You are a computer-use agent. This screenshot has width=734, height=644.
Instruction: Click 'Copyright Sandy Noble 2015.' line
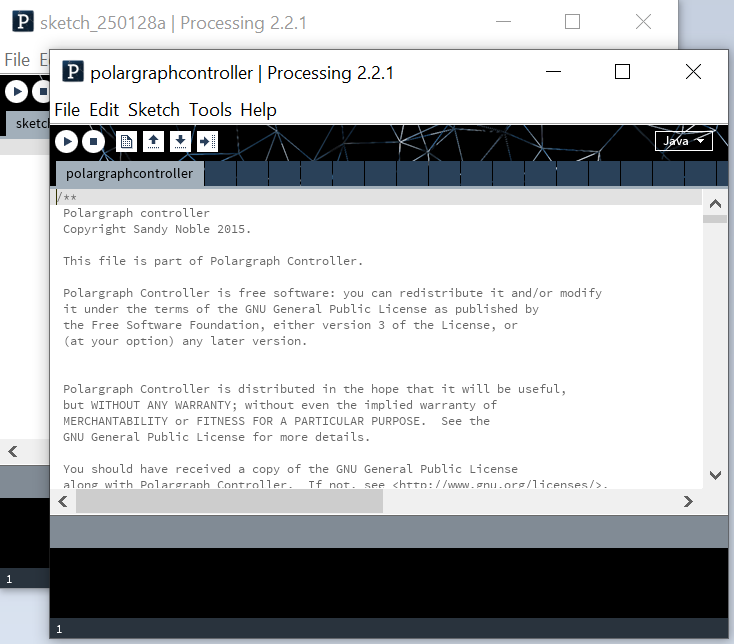click(x=157, y=229)
